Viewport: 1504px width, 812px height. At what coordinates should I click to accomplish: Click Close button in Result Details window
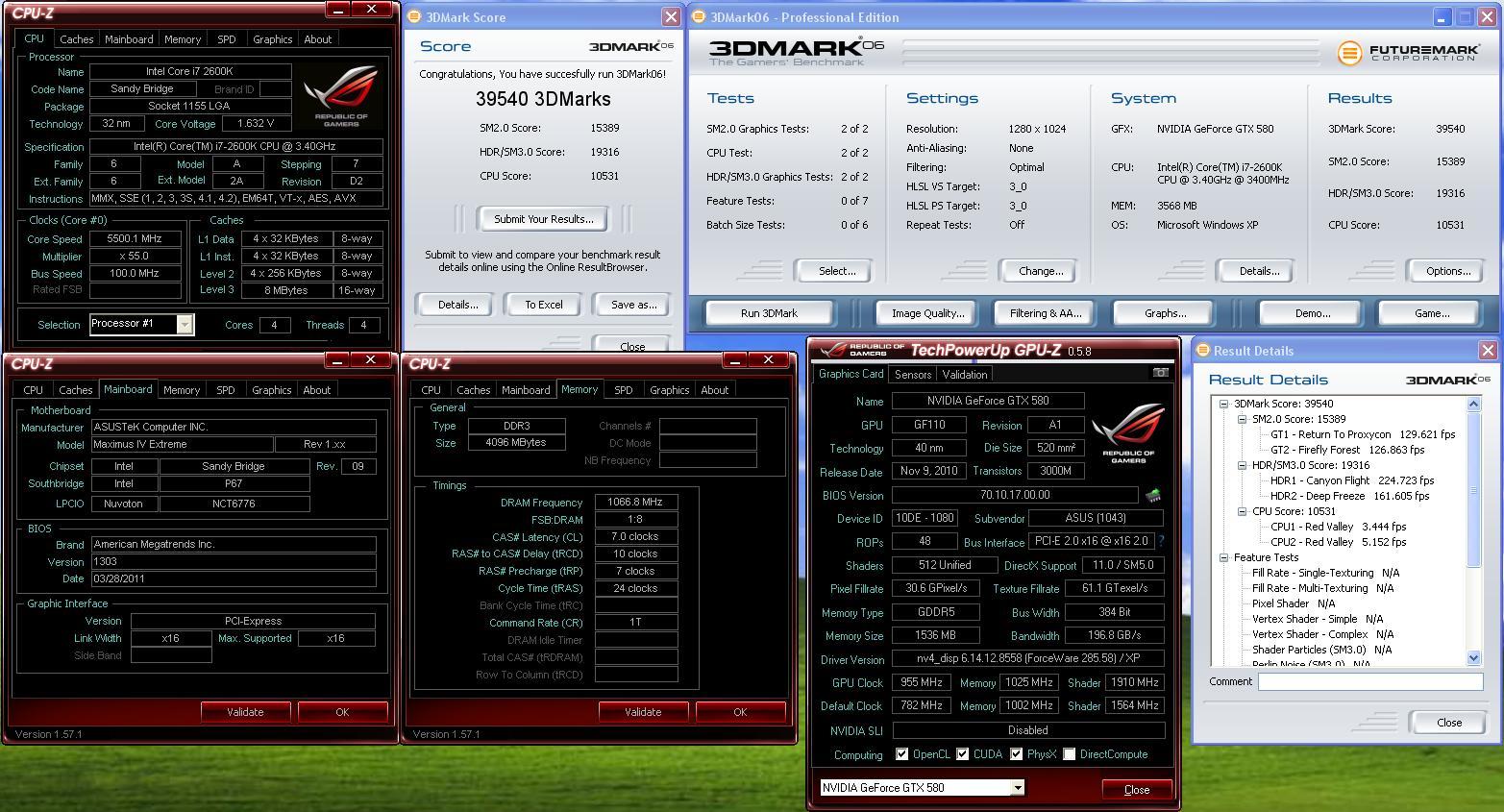point(1449,723)
